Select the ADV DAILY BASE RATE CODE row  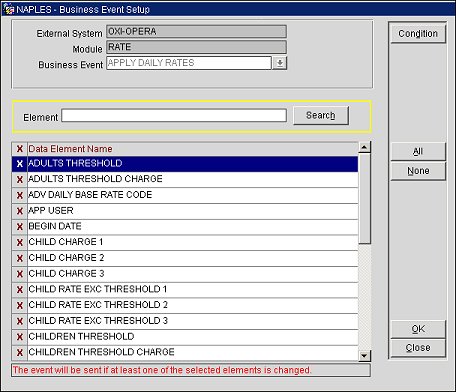(x=193, y=195)
